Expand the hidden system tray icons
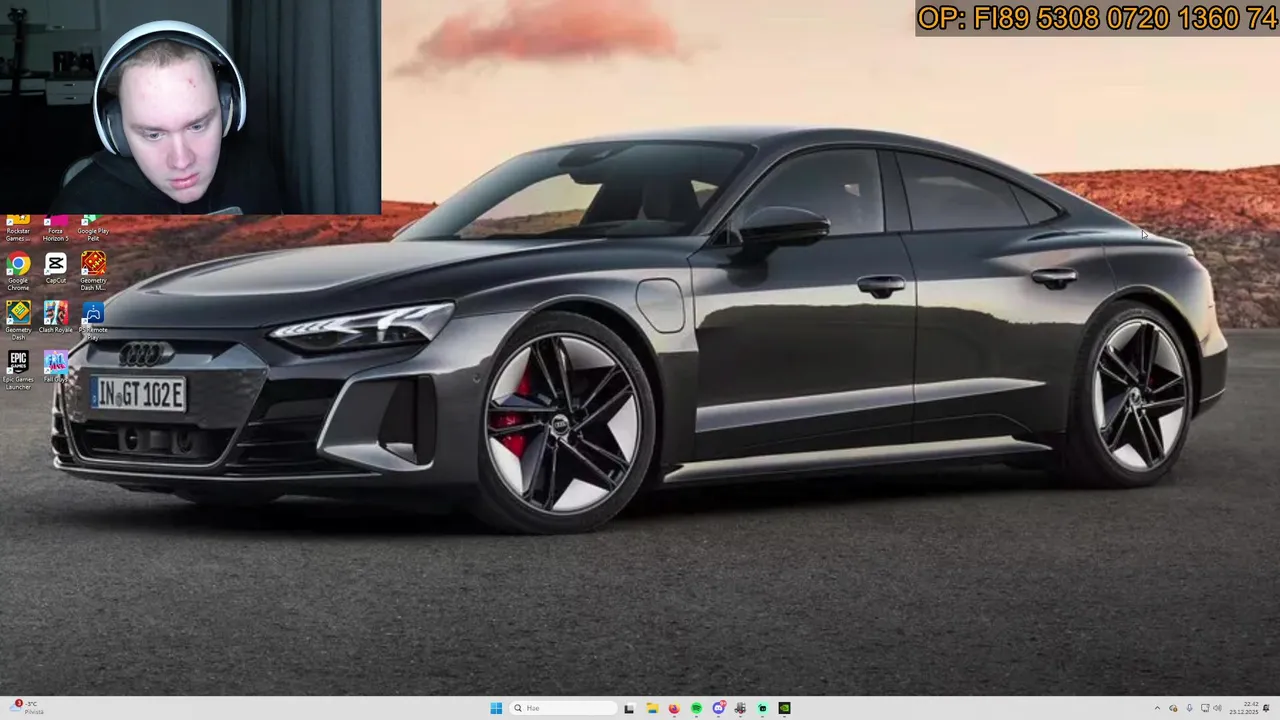This screenshot has width=1280, height=720. click(1158, 708)
